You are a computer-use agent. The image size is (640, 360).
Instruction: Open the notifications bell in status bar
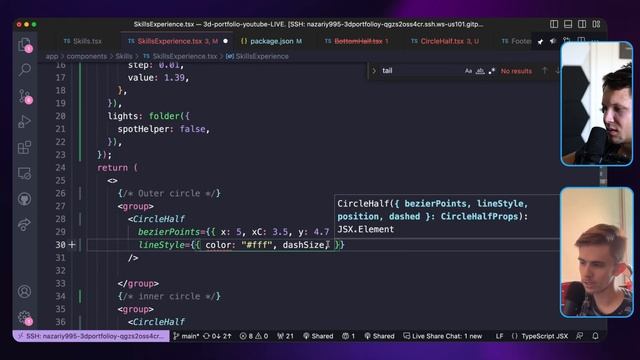tap(595, 336)
